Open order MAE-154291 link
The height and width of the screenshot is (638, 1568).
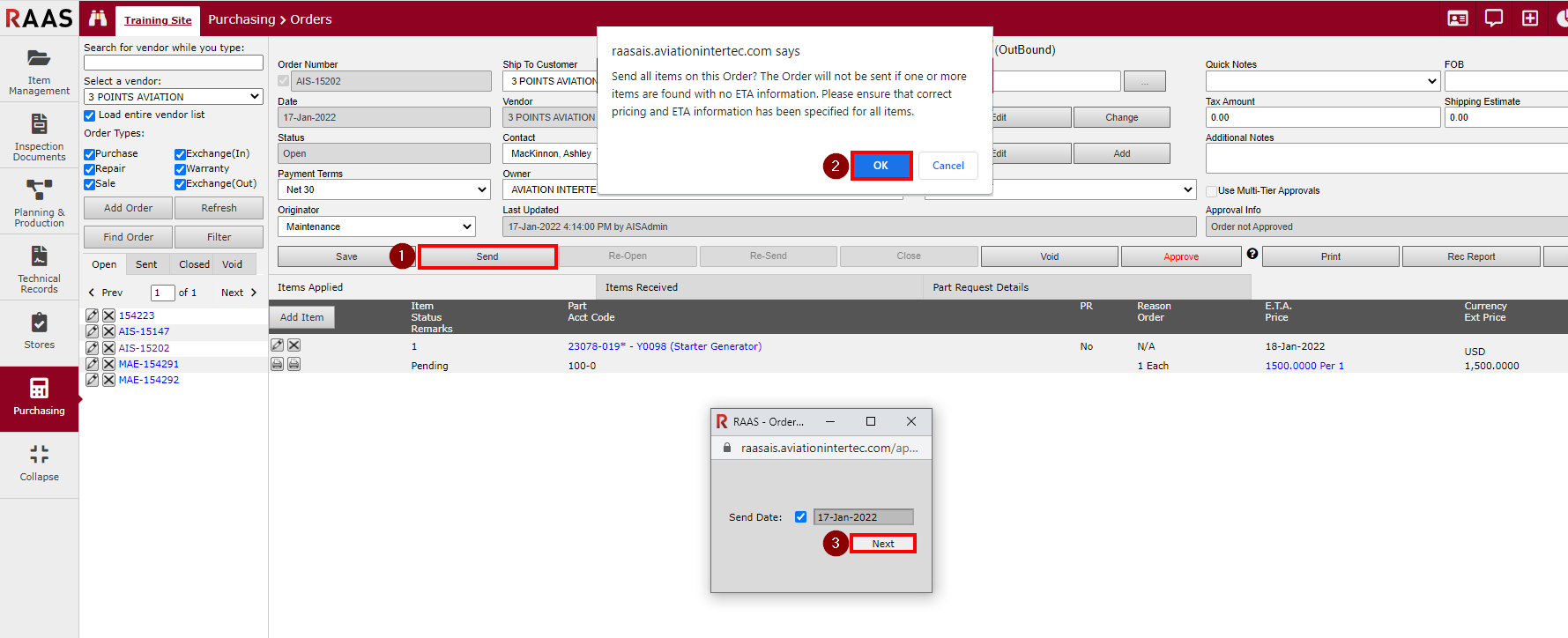tap(148, 364)
